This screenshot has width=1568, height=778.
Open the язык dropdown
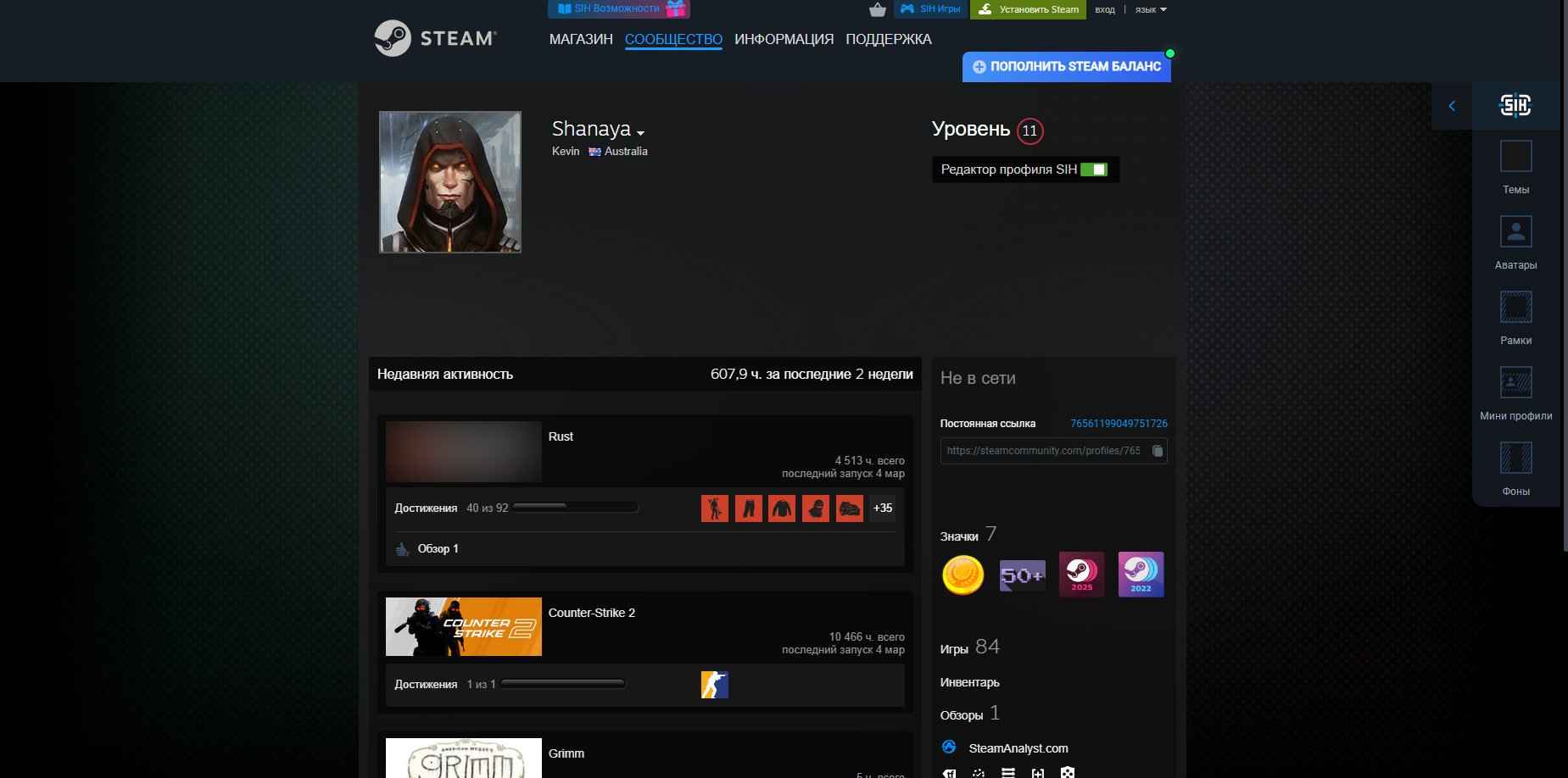coord(1150,10)
